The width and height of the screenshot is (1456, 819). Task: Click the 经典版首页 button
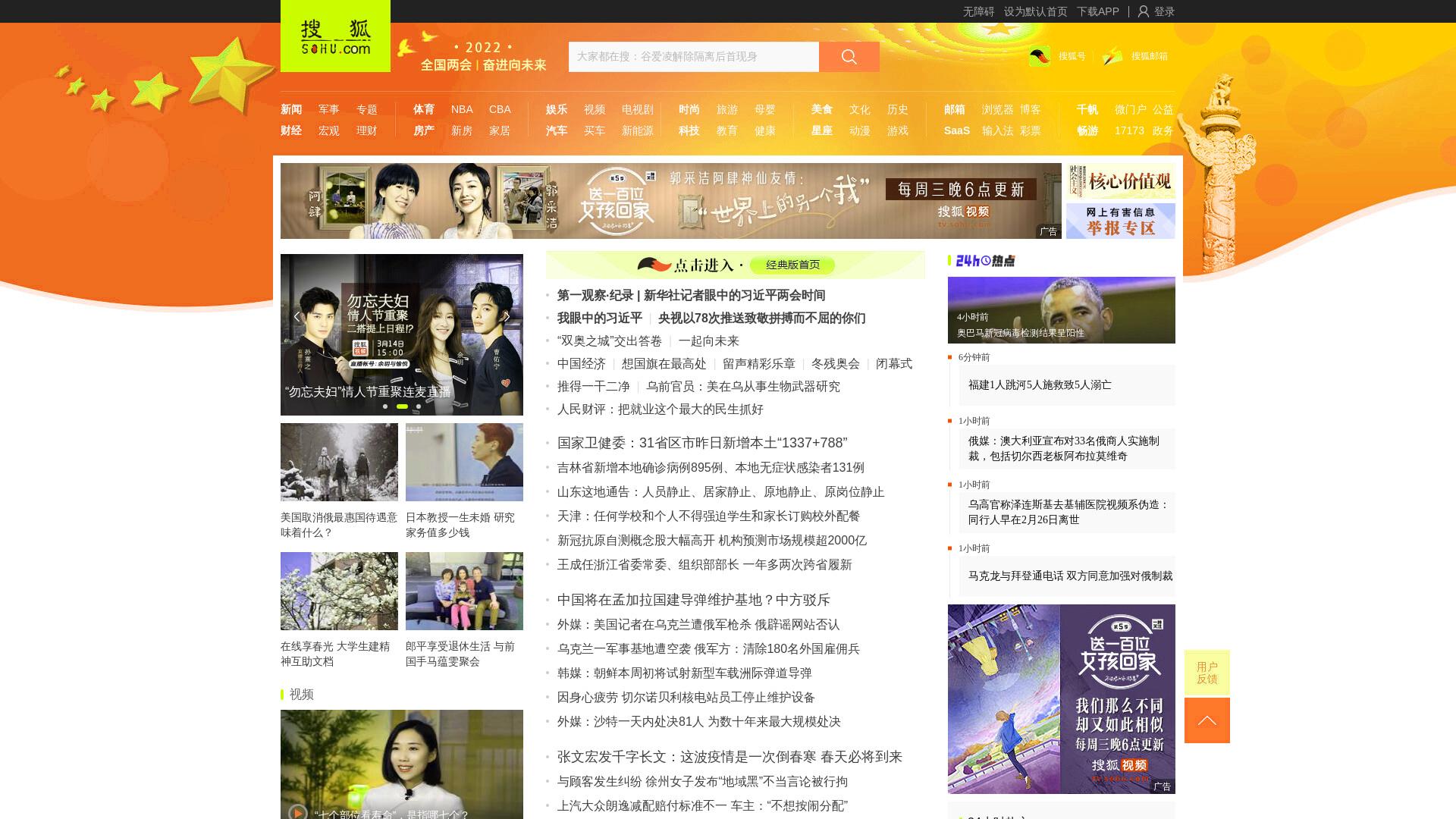[792, 265]
